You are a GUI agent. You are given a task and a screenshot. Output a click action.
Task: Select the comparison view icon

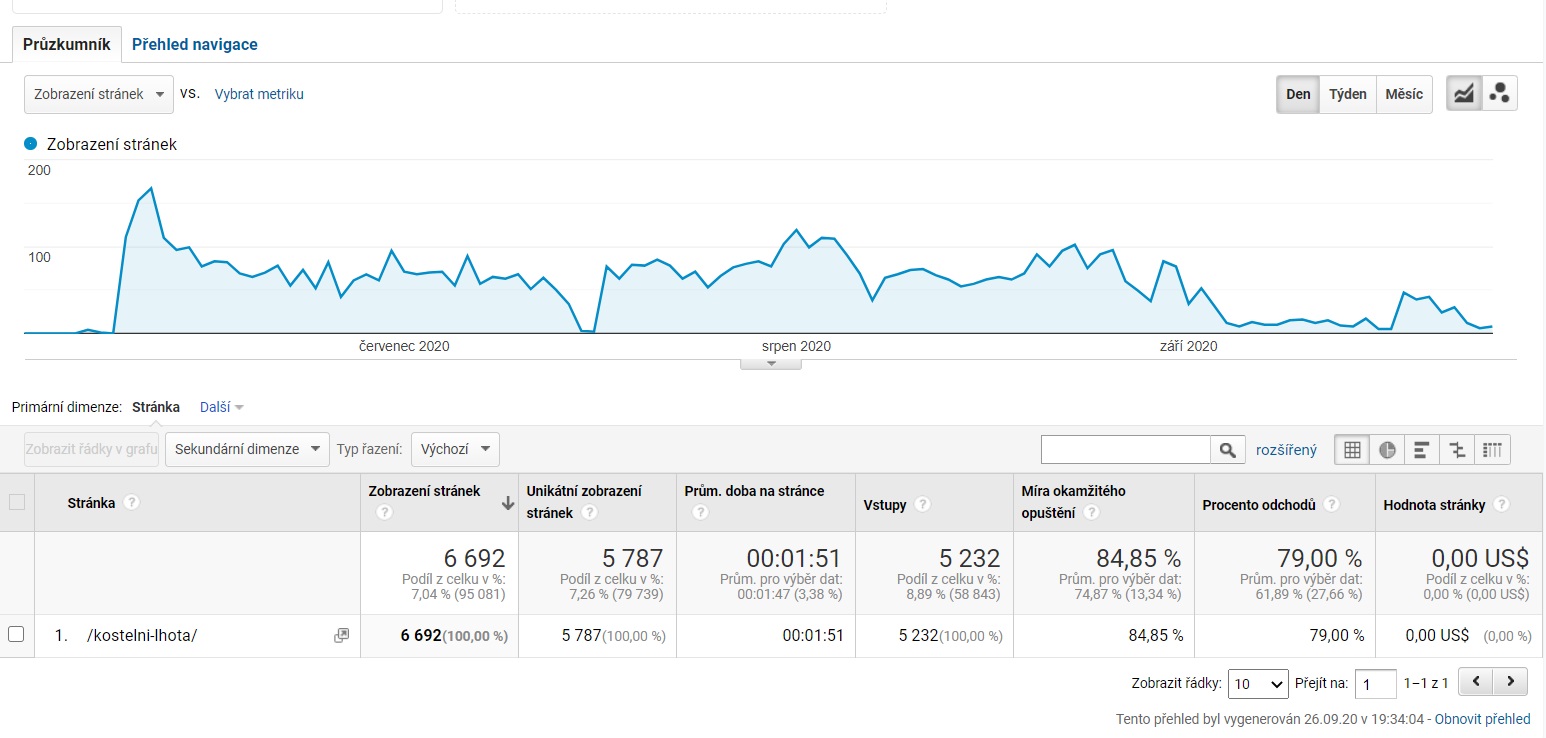click(x=1457, y=450)
